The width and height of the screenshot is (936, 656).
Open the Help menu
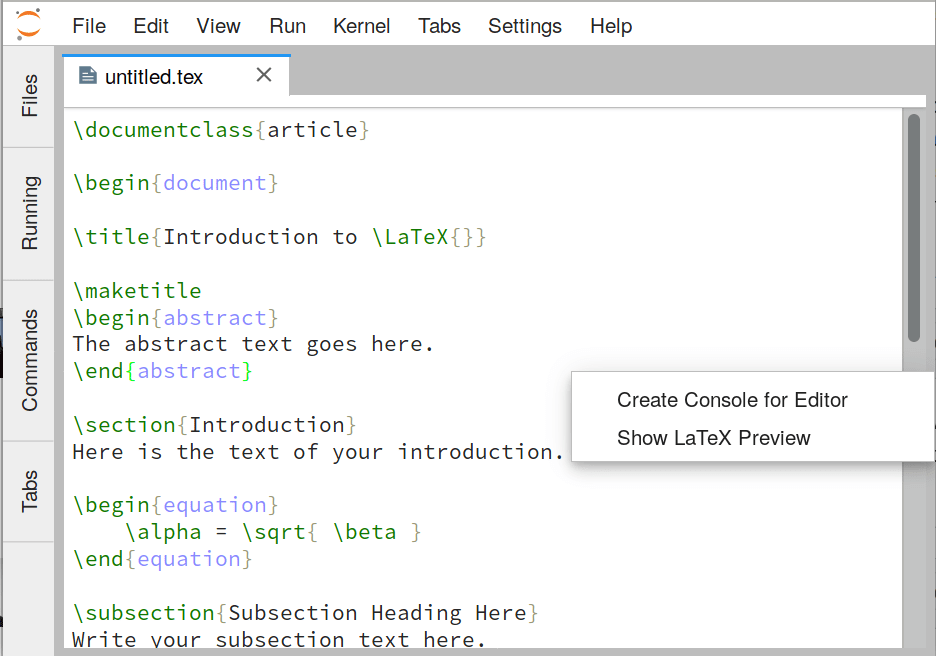[x=611, y=26]
